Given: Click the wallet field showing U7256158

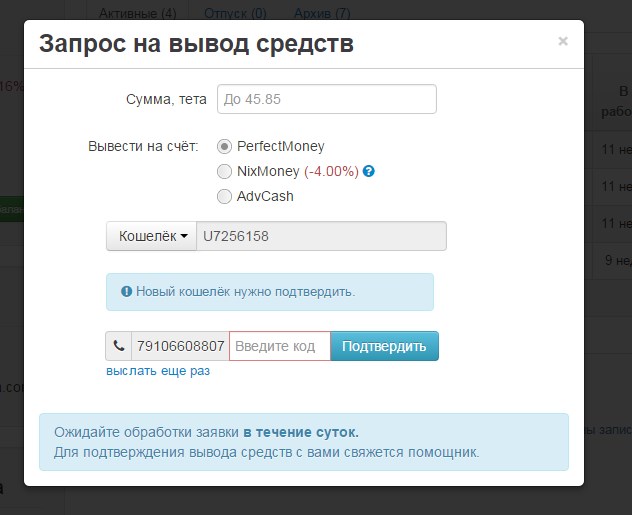Looking at the screenshot, I should tap(321, 236).
